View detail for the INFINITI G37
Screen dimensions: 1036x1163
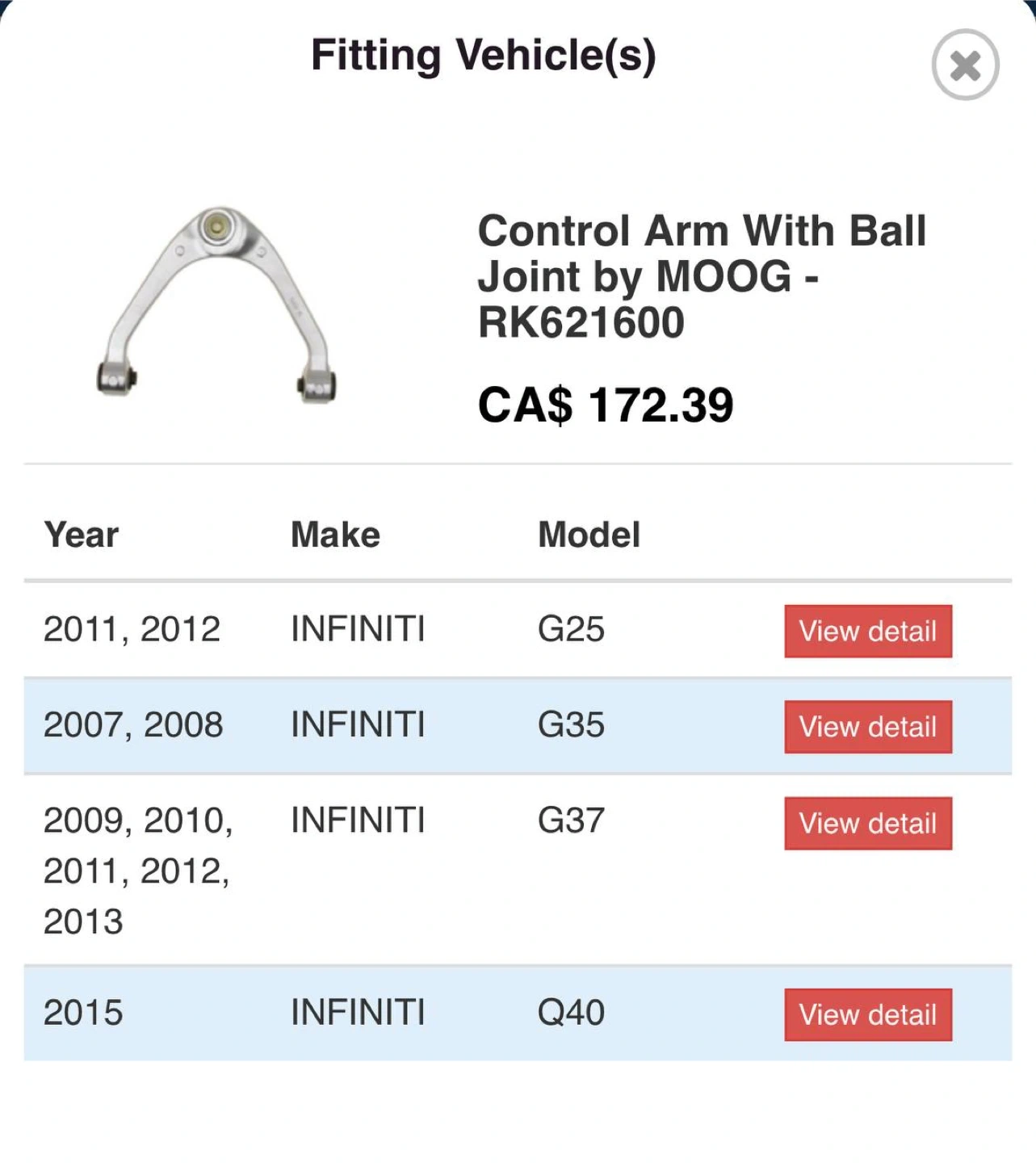pyautogui.click(x=867, y=823)
